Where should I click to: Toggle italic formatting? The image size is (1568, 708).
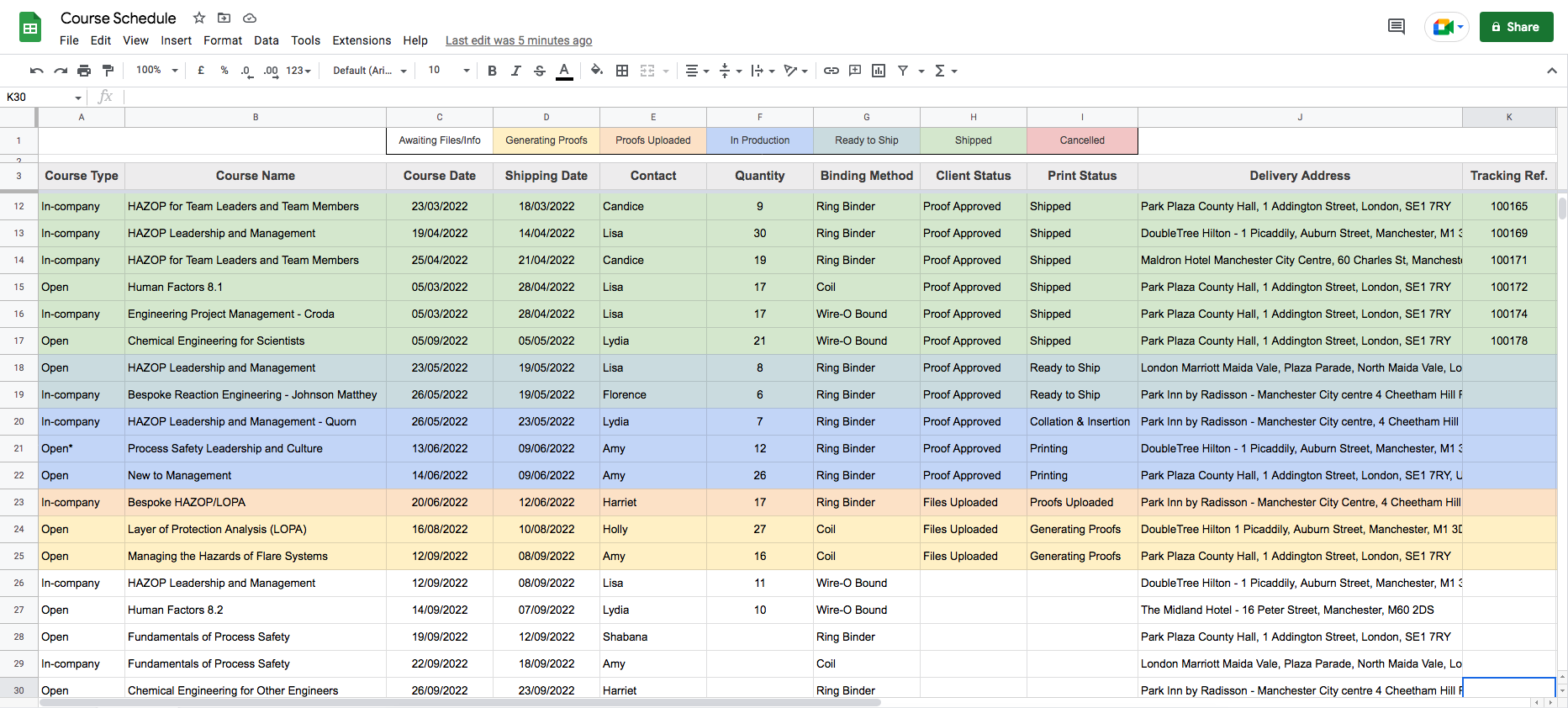coord(515,71)
